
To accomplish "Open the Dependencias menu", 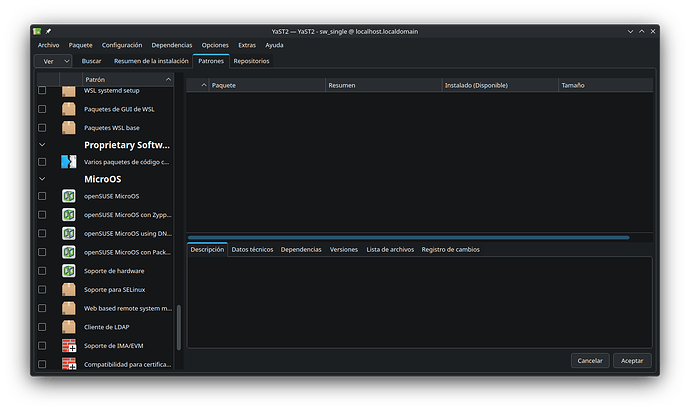I will pyautogui.click(x=172, y=45).
